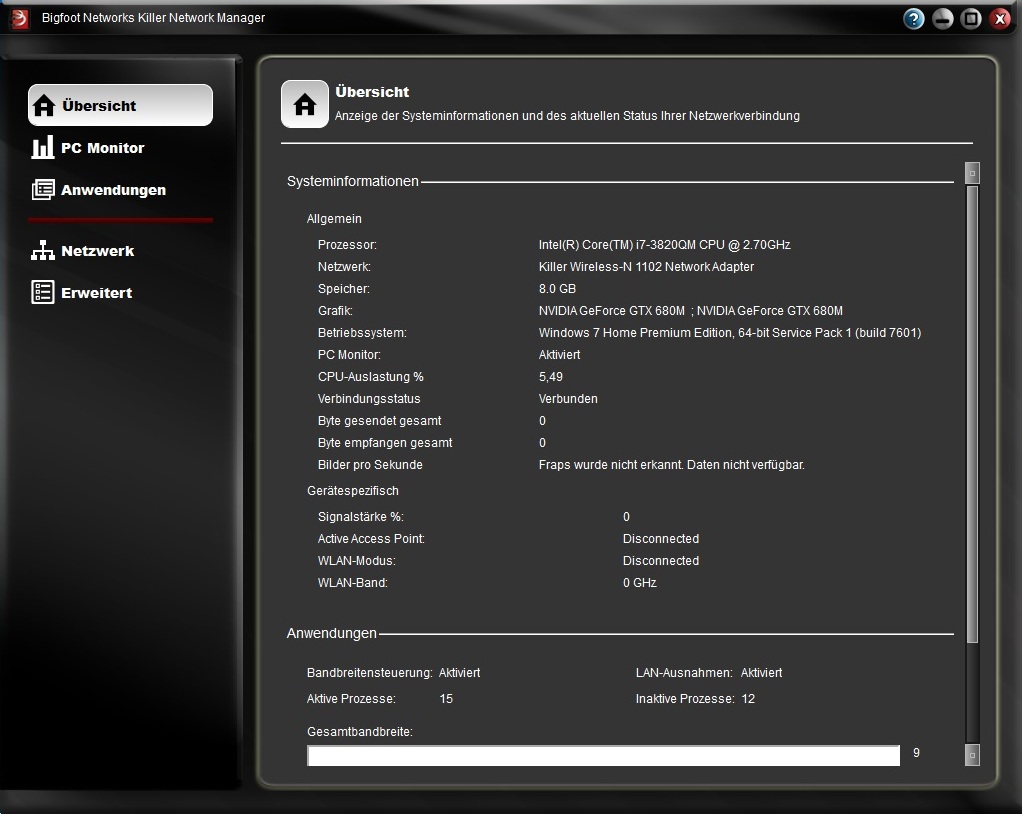Click the 'Byte empfangen gesamt' label

point(385,443)
